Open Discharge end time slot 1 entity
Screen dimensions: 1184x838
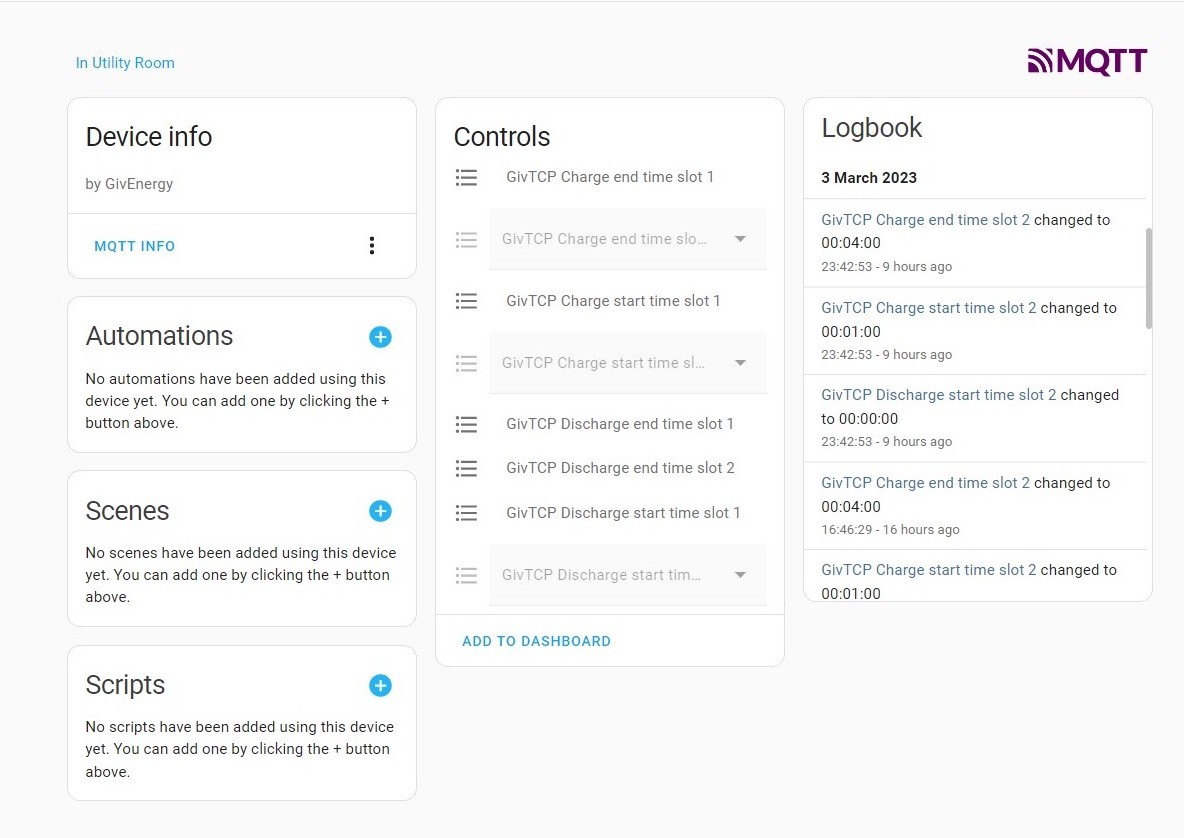click(620, 424)
